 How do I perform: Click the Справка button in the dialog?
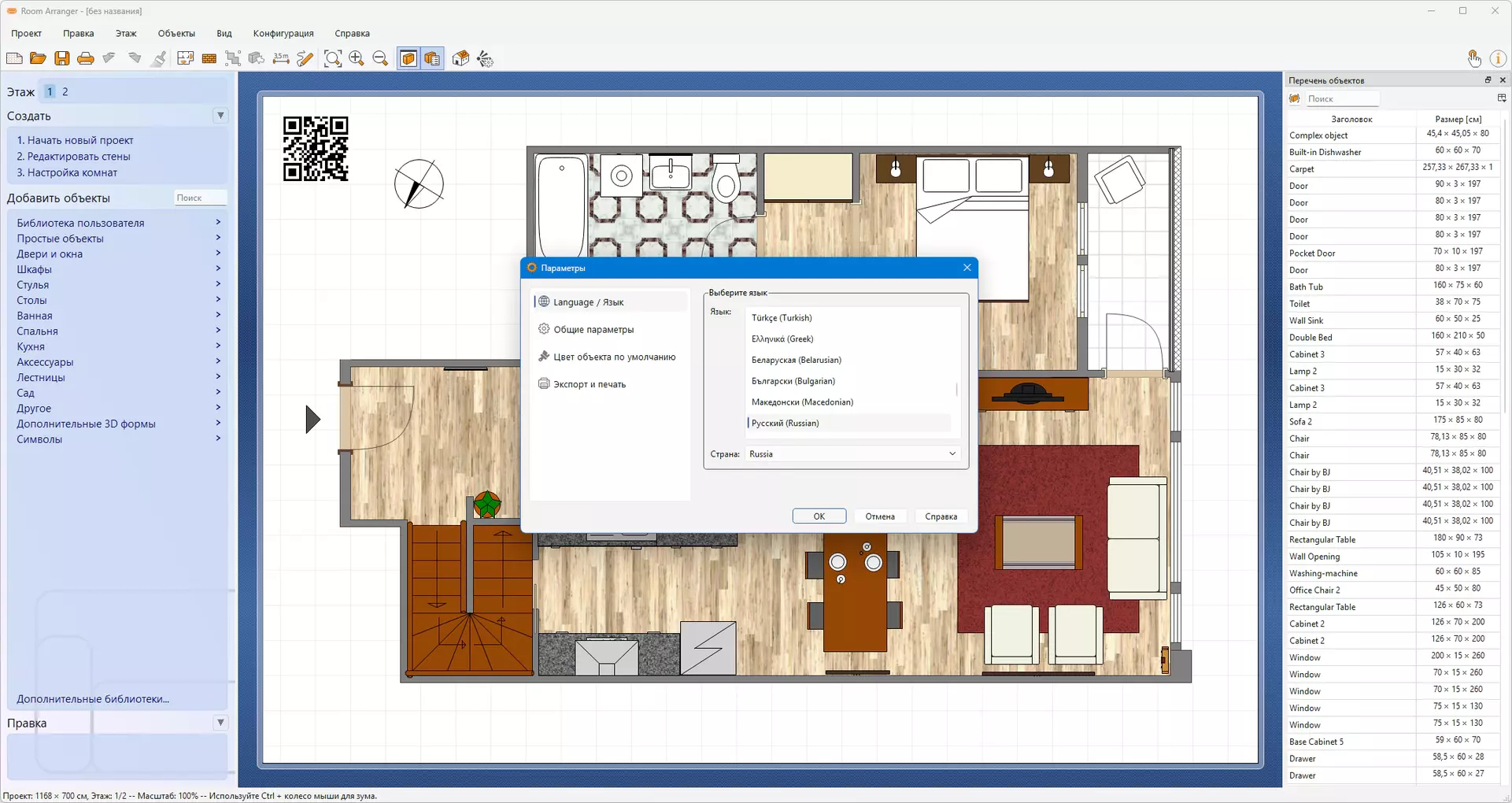point(941,516)
